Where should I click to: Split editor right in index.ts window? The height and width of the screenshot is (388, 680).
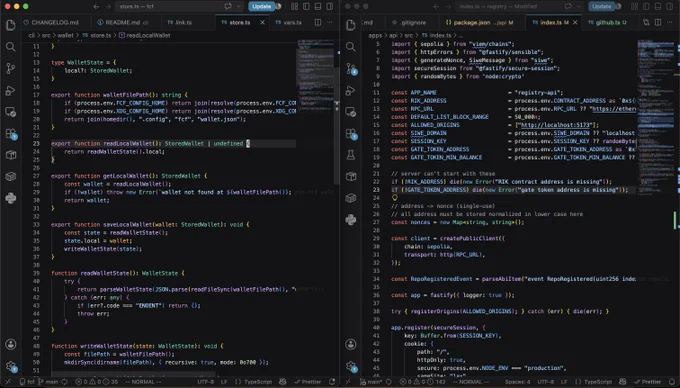click(658, 22)
